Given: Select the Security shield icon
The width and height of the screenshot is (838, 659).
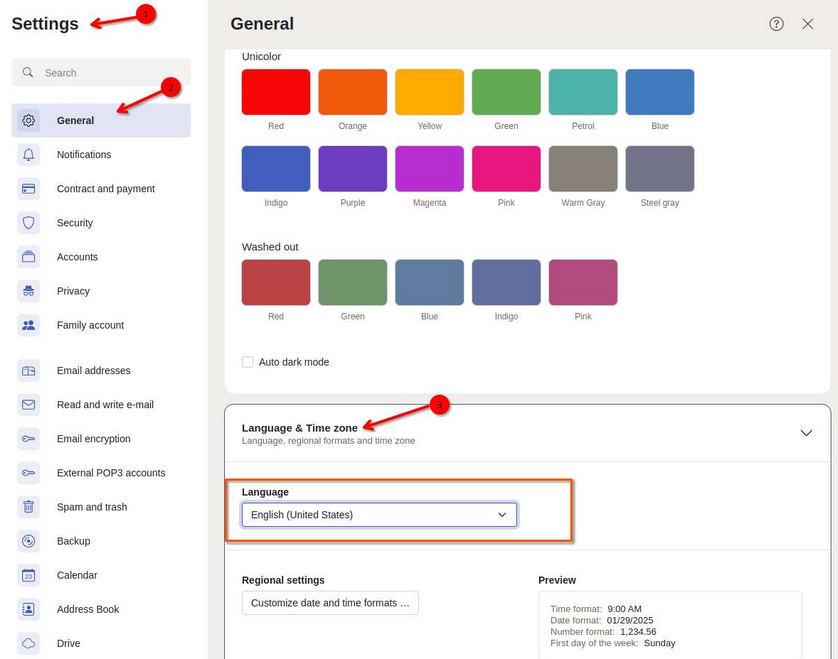Looking at the screenshot, I should (29, 223).
